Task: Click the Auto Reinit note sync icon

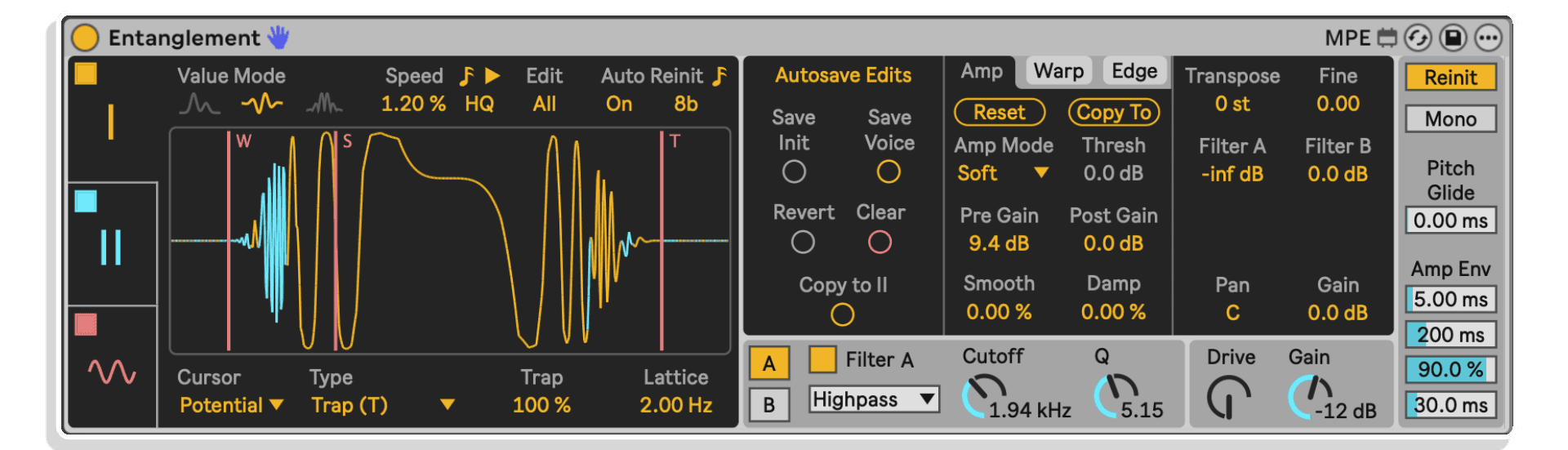Action: tap(719, 76)
